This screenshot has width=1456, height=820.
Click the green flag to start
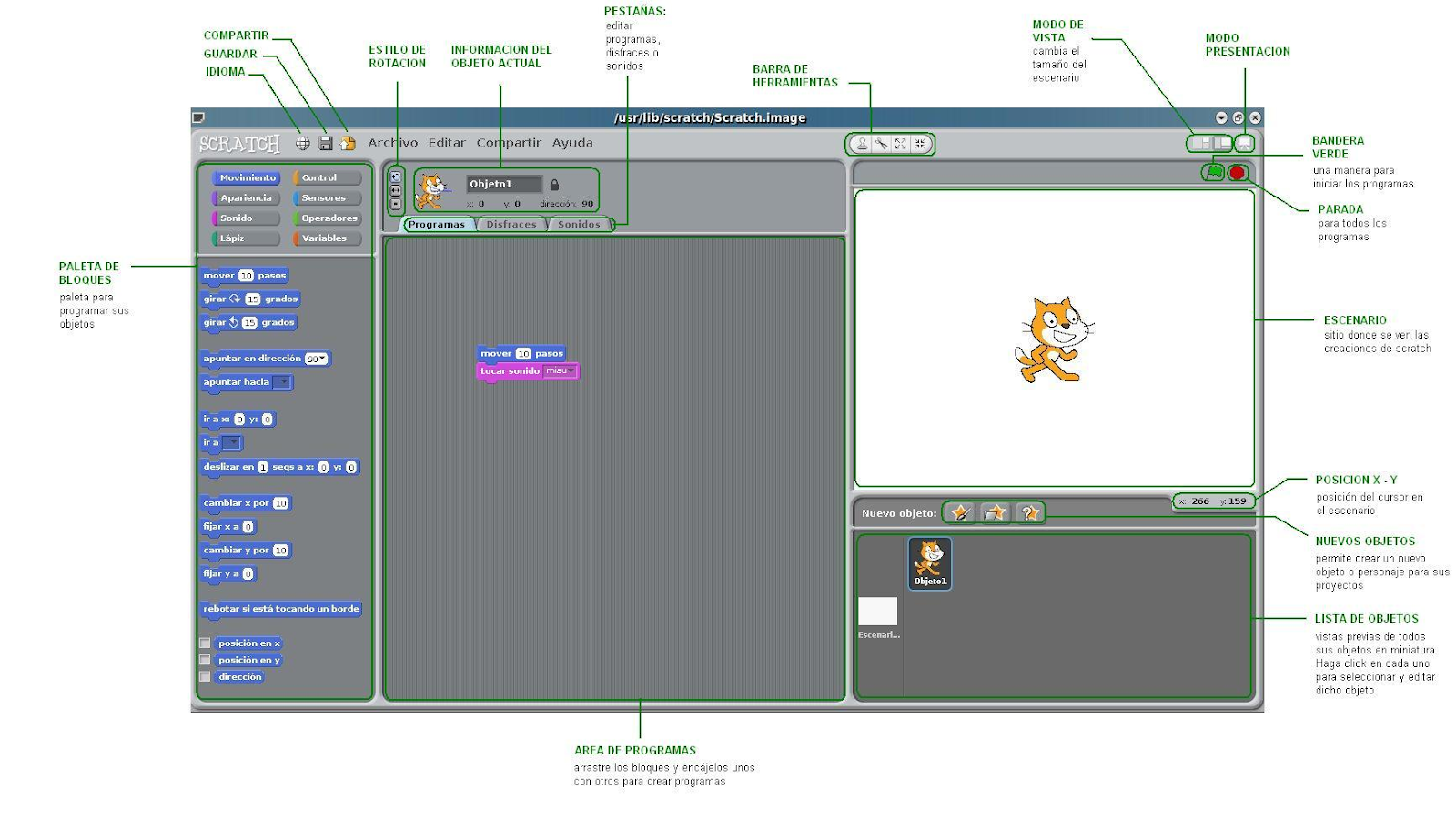point(1214,172)
